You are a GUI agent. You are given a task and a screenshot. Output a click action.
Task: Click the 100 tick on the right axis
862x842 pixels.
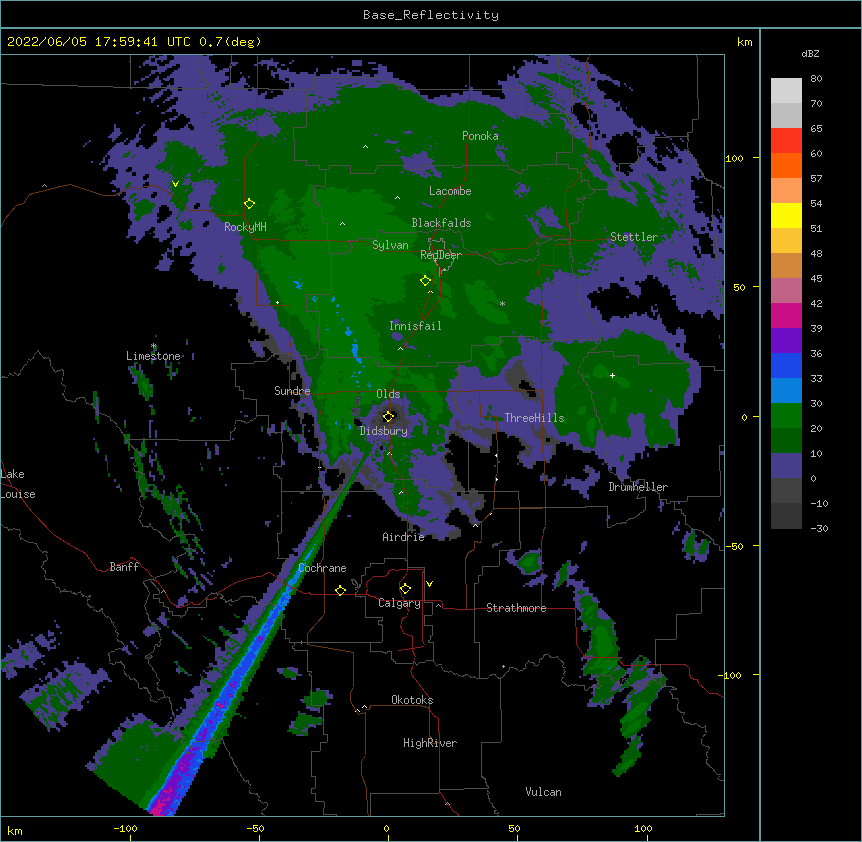point(734,158)
